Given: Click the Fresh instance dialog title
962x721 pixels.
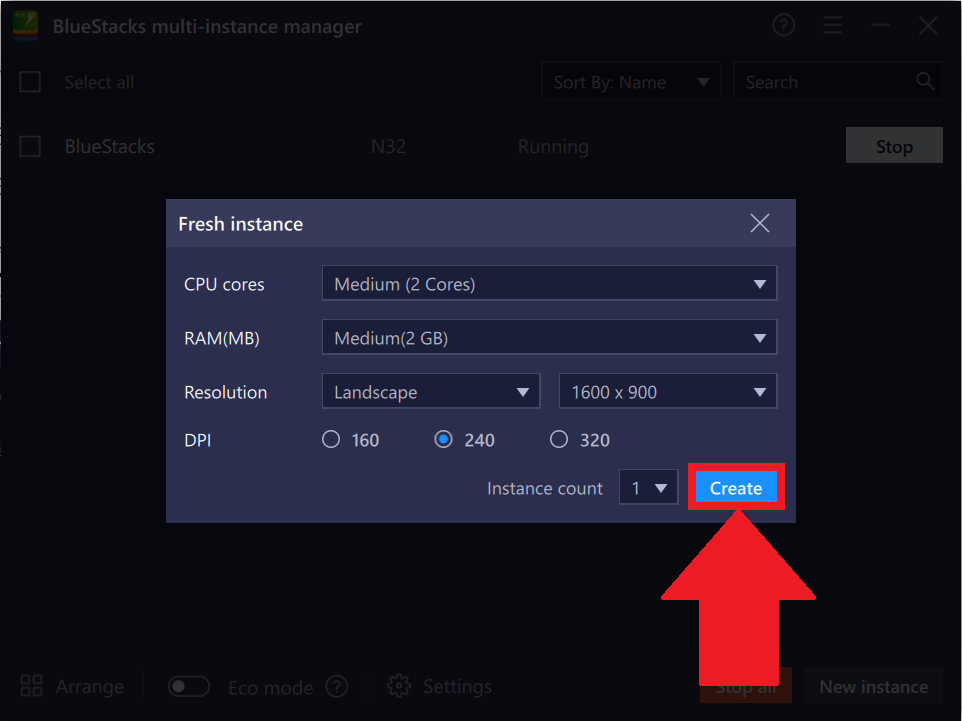Looking at the screenshot, I should [x=240, y=224].
